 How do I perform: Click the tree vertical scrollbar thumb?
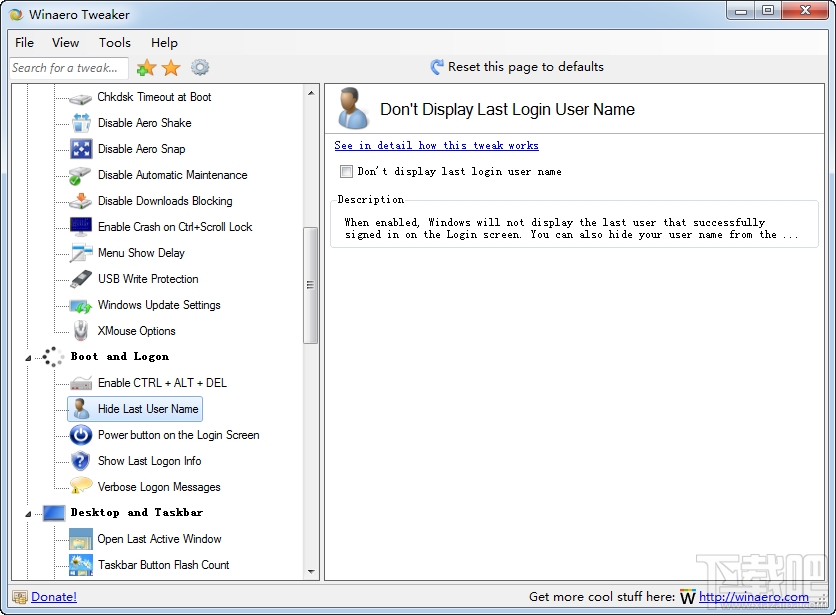[310, 285]
